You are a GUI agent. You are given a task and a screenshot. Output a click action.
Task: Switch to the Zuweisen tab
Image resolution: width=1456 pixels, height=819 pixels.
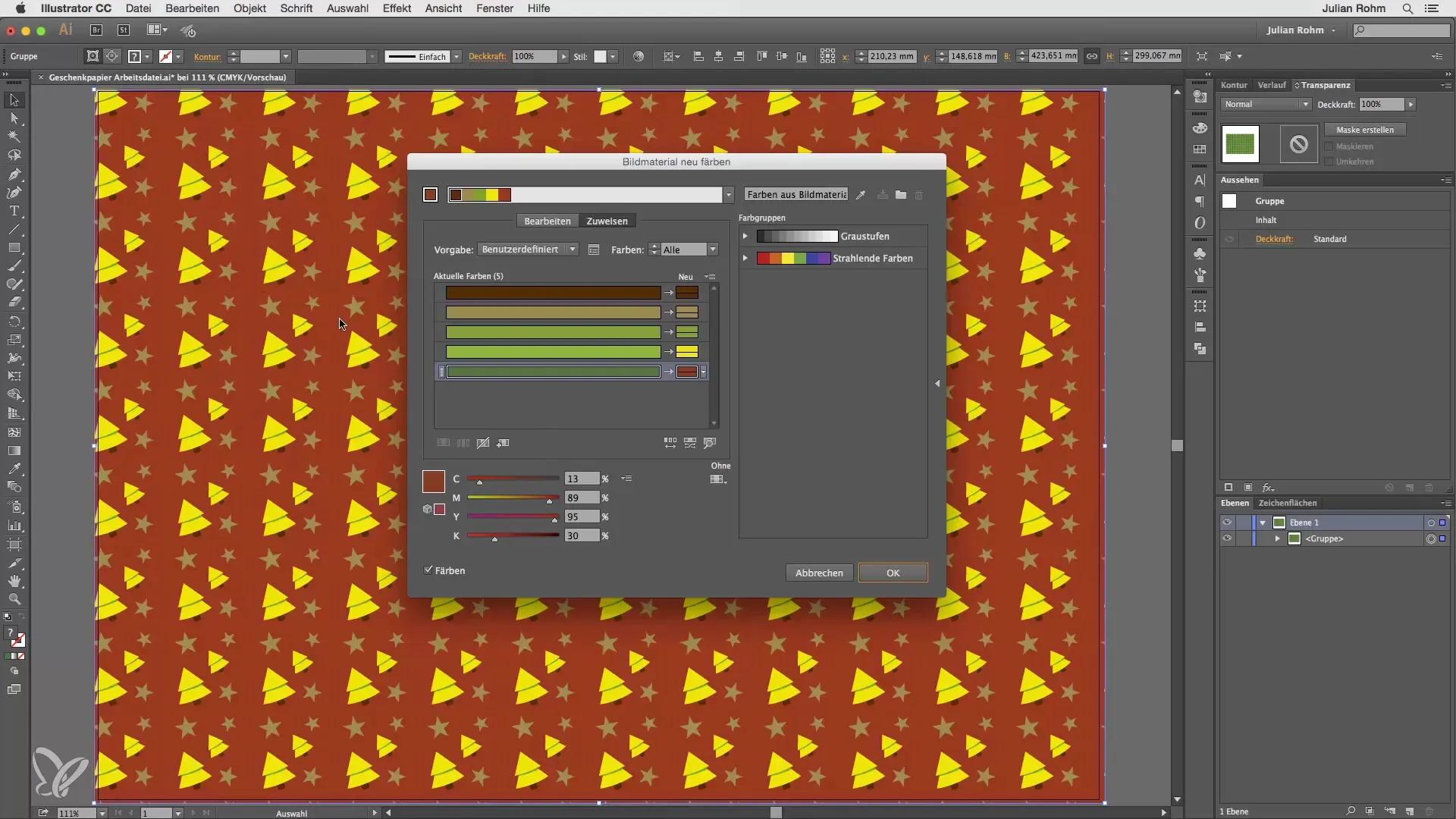pos(607,221)
